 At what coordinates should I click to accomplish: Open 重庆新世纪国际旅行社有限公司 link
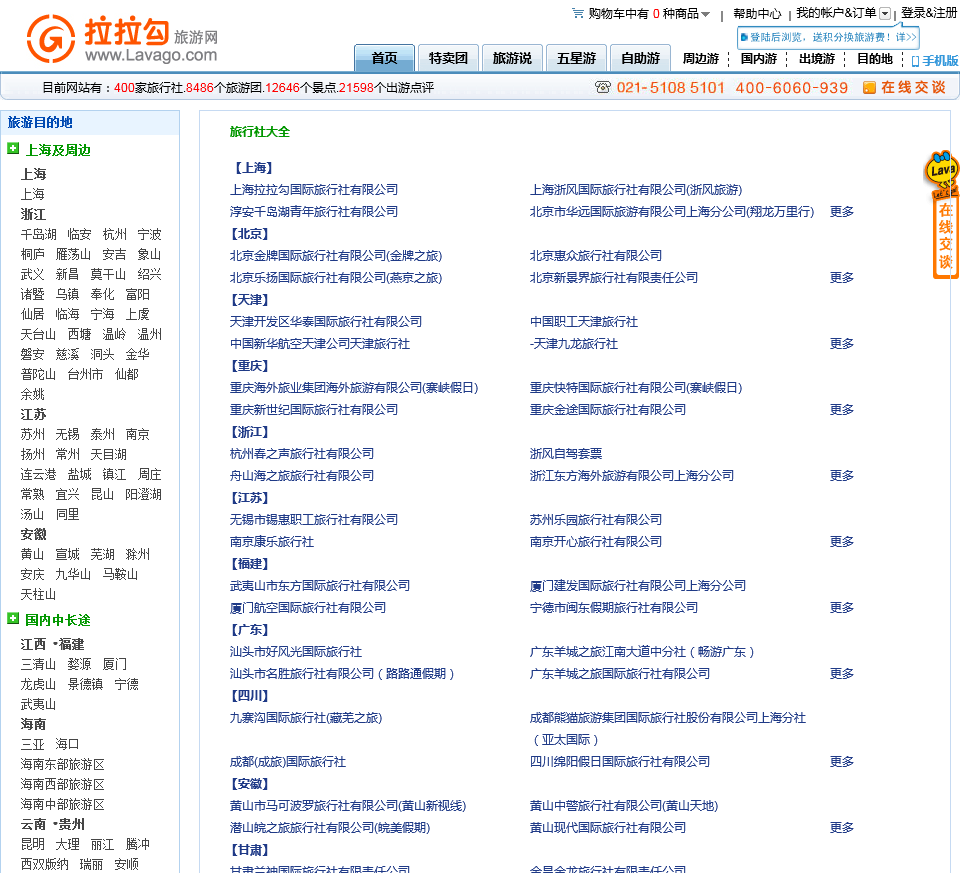[x=313, y=410]
